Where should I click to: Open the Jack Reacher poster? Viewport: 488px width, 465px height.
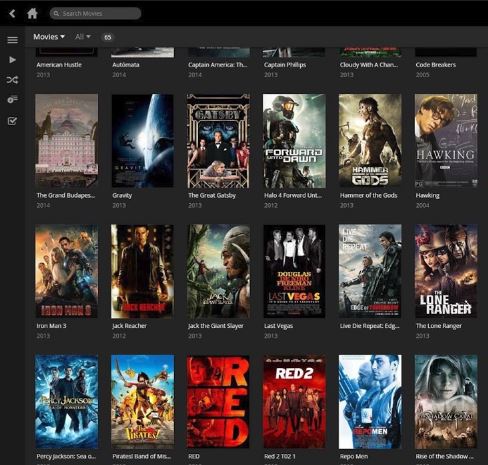142,271
